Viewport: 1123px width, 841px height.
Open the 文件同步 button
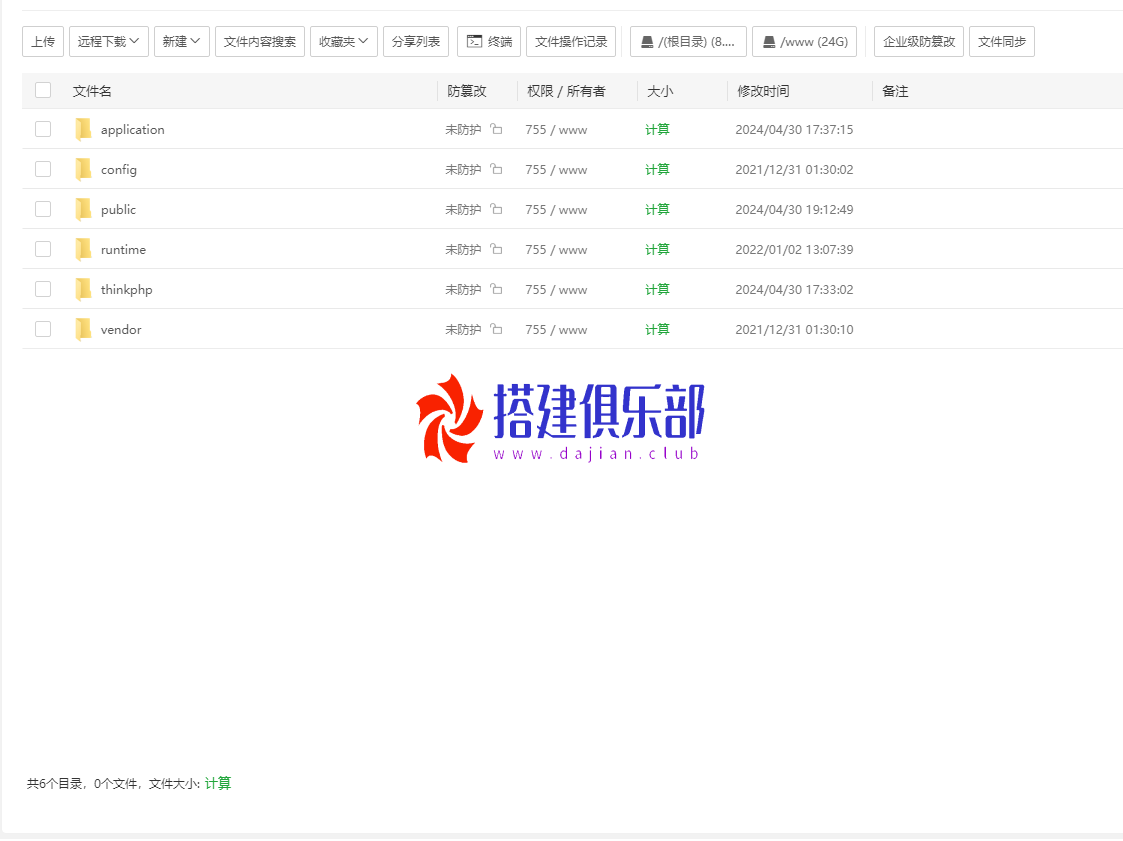[x=1002, y=42]
